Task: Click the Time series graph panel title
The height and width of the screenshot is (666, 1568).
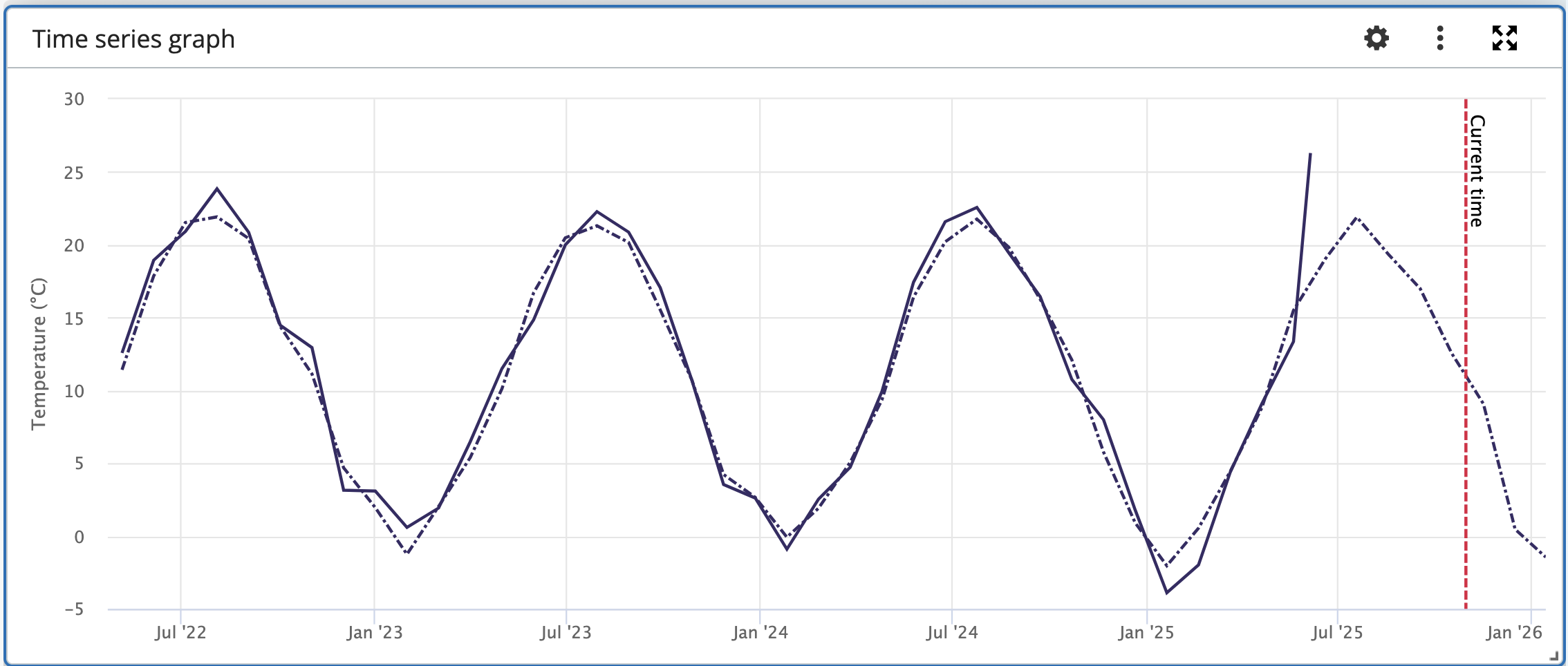Action: pos(134,39)
